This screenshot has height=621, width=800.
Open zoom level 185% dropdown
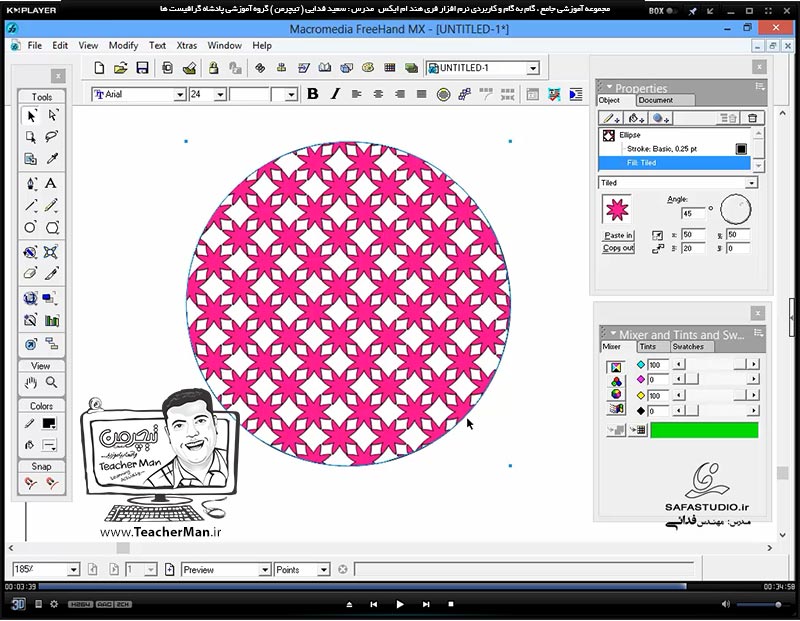73,569
